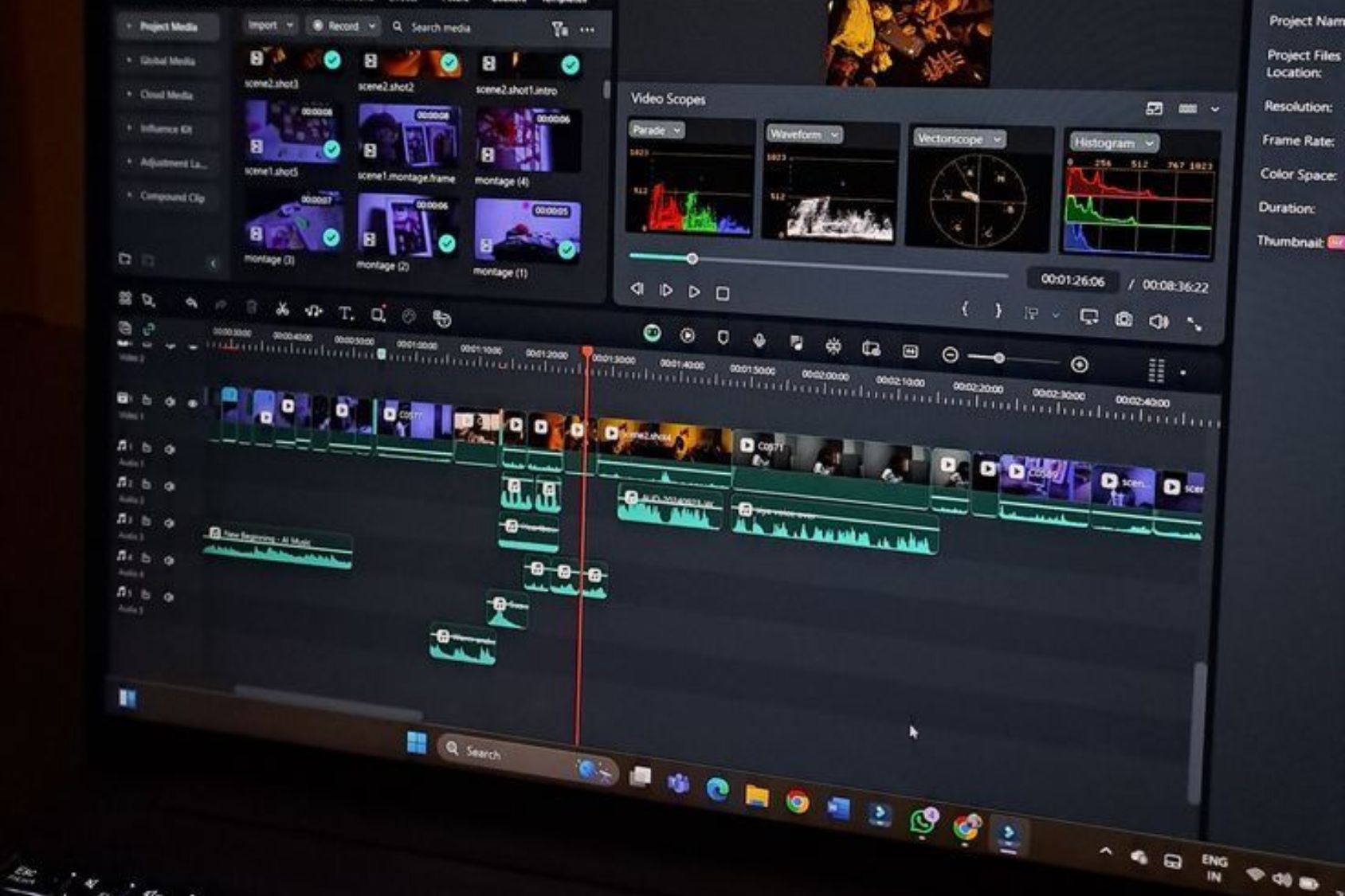Select Project Media in the sidebar

[169, 26]
